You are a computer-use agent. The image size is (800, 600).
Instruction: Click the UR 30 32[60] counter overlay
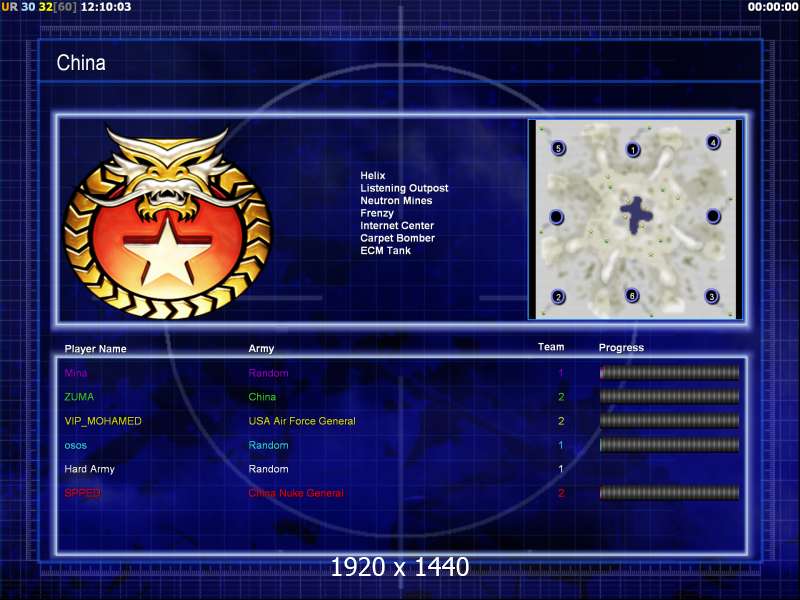coord(39,7)
